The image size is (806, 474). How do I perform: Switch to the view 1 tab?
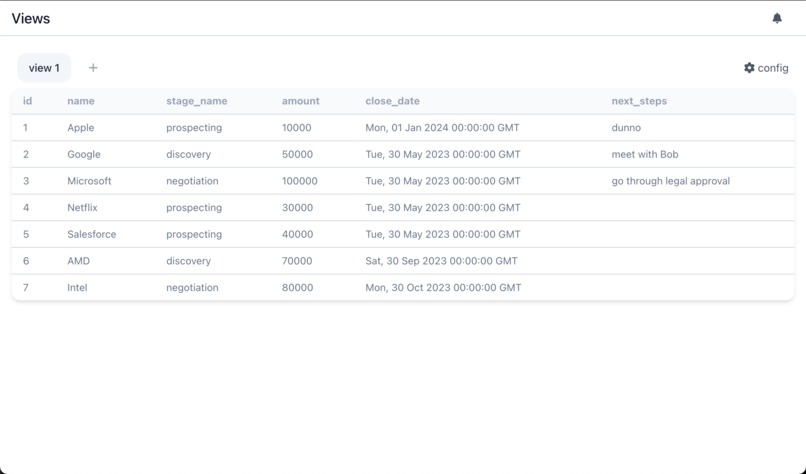tap(44, 68)
